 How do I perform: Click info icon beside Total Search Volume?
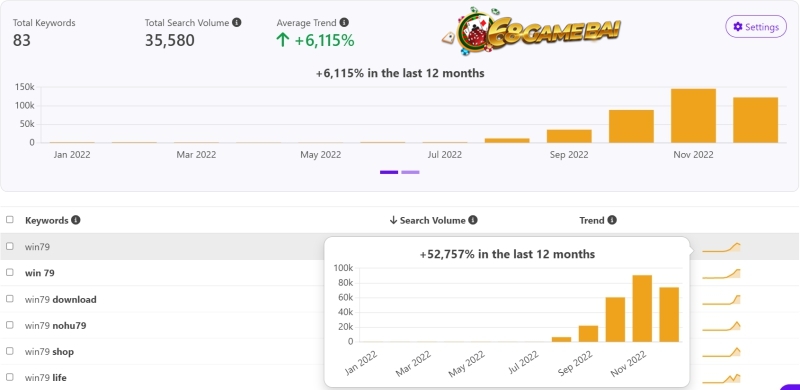pos(237,22)
